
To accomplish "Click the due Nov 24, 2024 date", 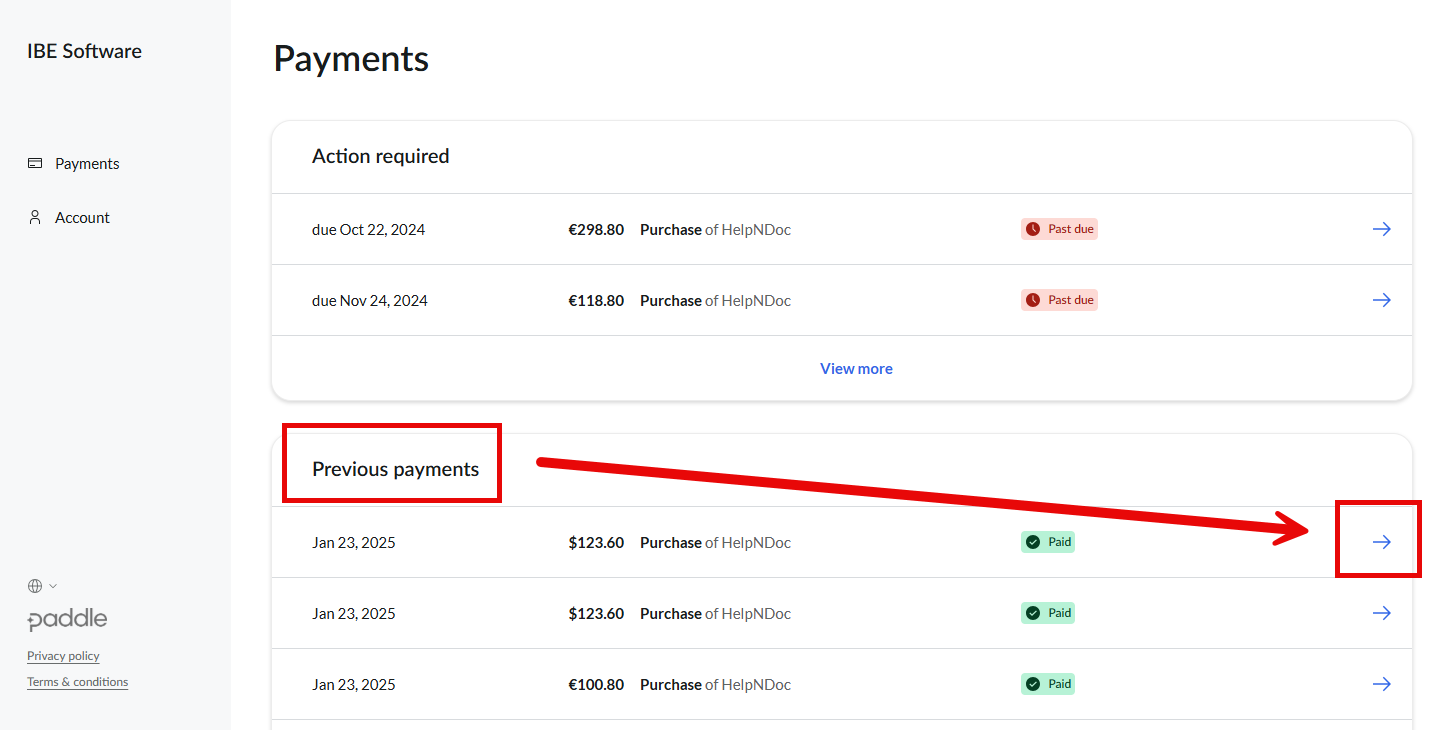I will tap(370, 301).
